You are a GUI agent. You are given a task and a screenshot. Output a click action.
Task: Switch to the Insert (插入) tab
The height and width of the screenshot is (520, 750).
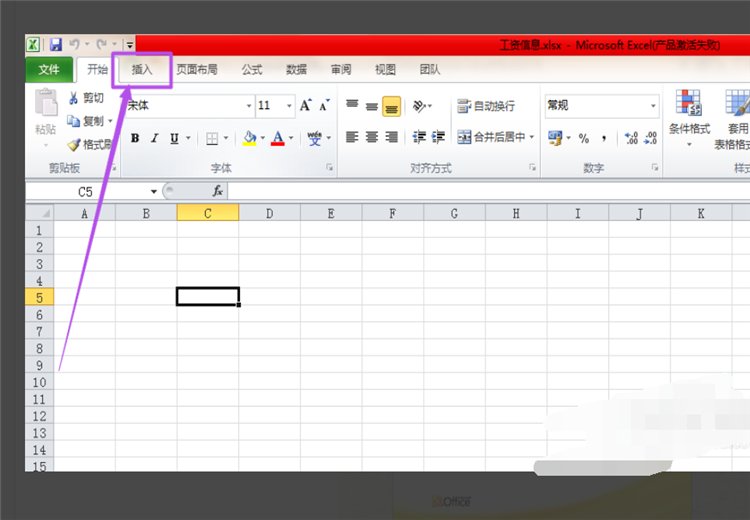pyautogui.click(x=142, y=70)
